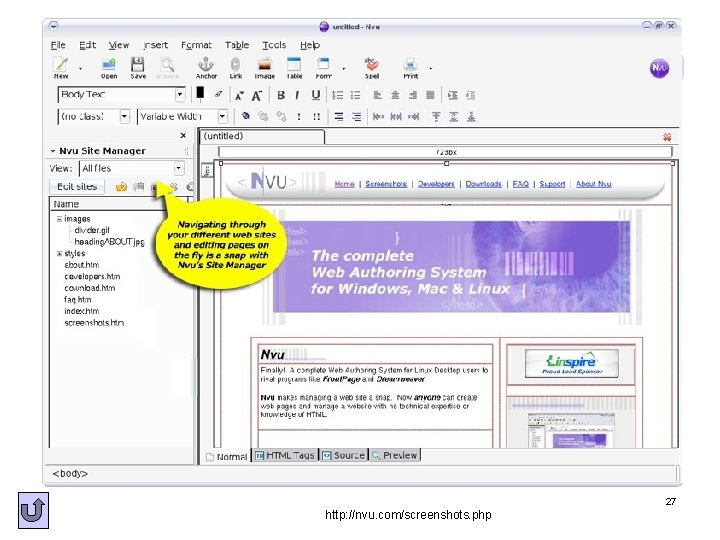
Task: Toggle Underline formatting
Action: [x=315, y=95]
